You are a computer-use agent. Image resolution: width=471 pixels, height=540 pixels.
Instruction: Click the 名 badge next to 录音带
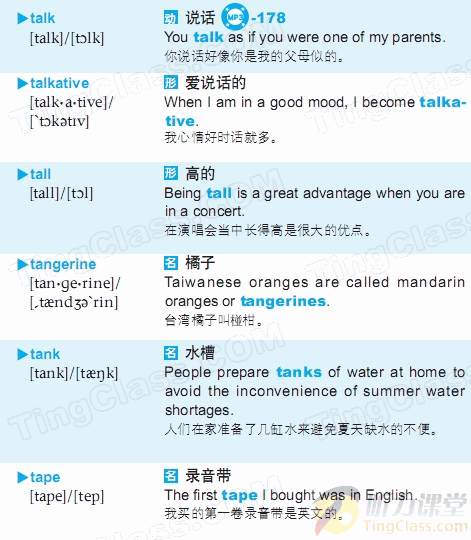pyautogui.click(x=171, y=476)
